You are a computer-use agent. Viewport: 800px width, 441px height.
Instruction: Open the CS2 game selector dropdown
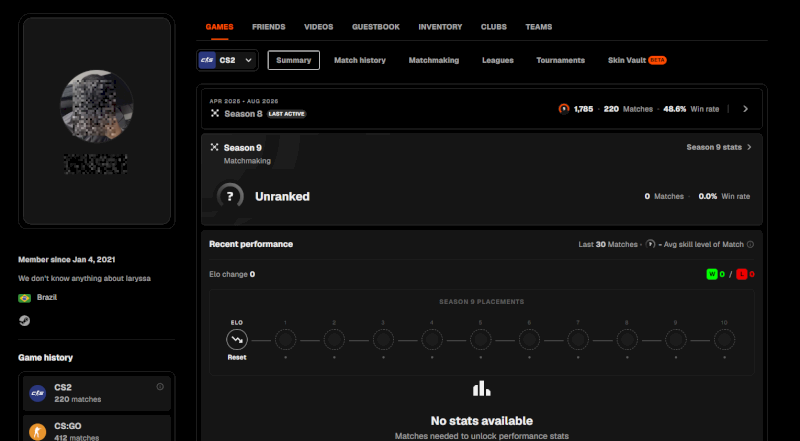tap(228, 60)
